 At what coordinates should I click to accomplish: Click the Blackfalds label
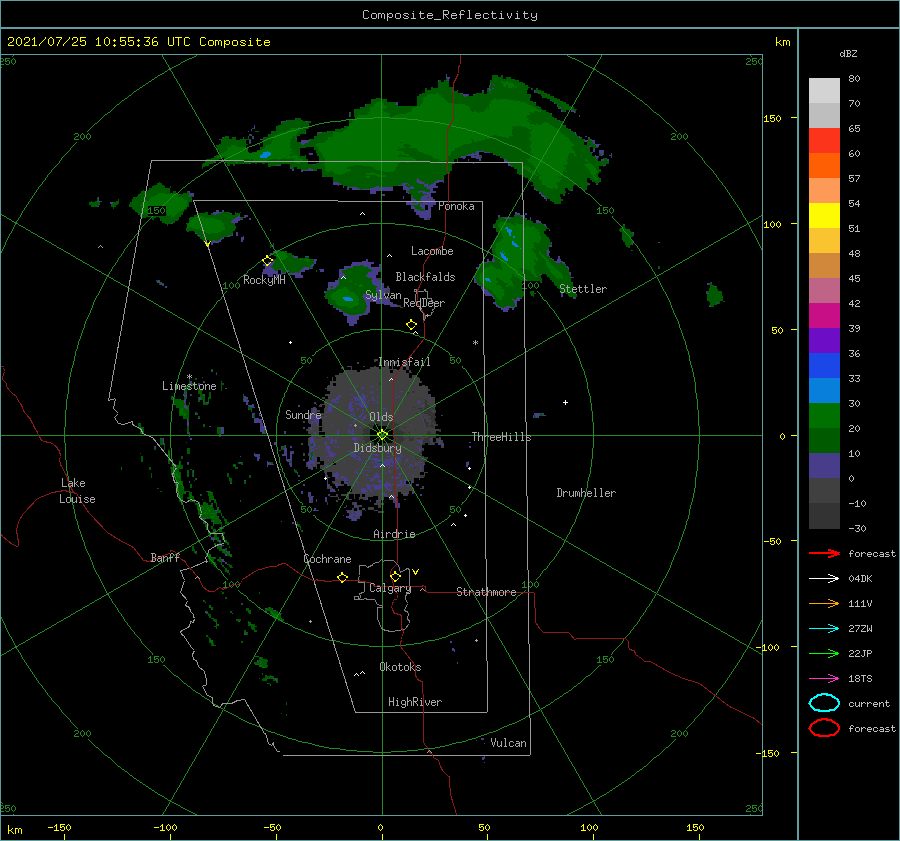click(425, 277)
